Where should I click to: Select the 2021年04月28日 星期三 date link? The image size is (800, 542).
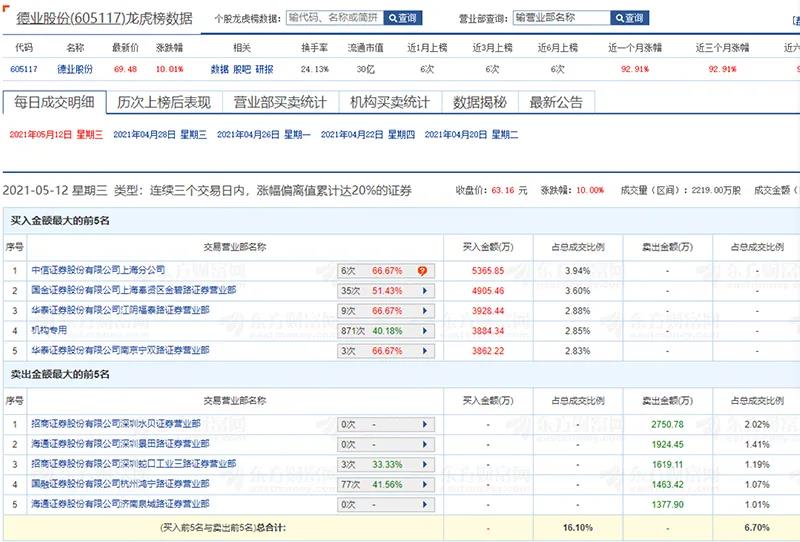click(159, 134)
